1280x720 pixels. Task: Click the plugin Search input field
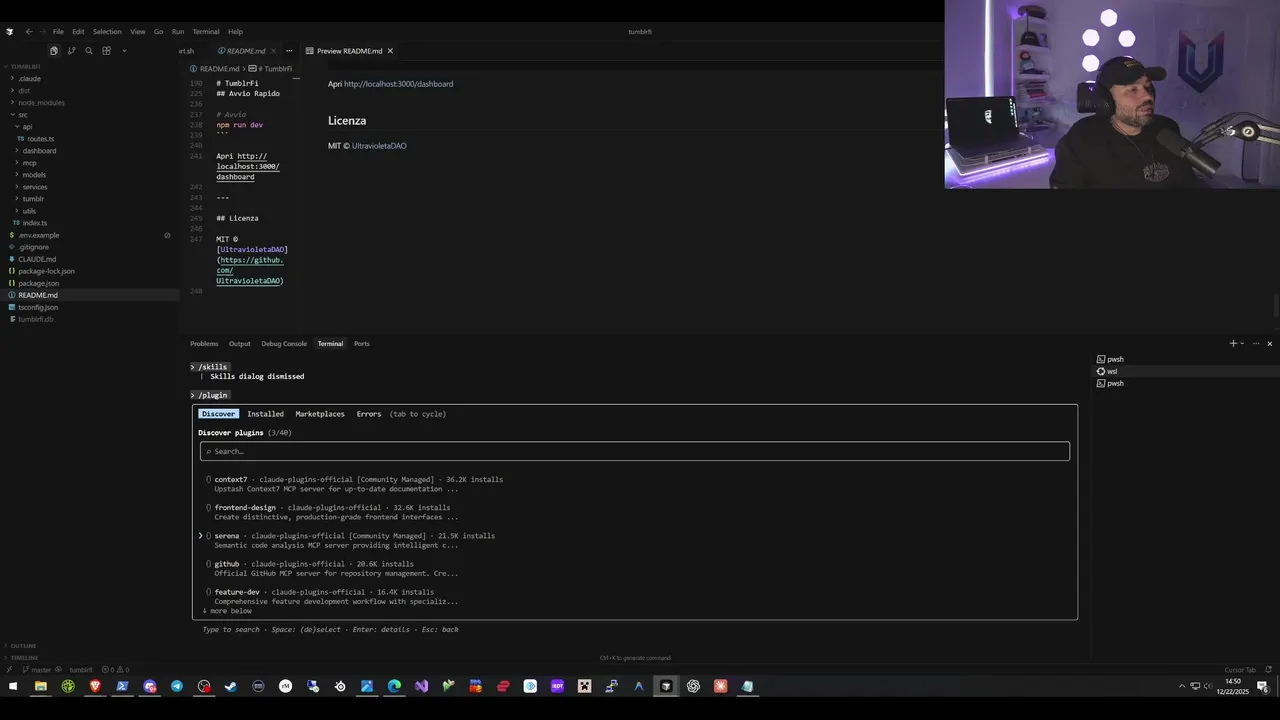point(635,451)
